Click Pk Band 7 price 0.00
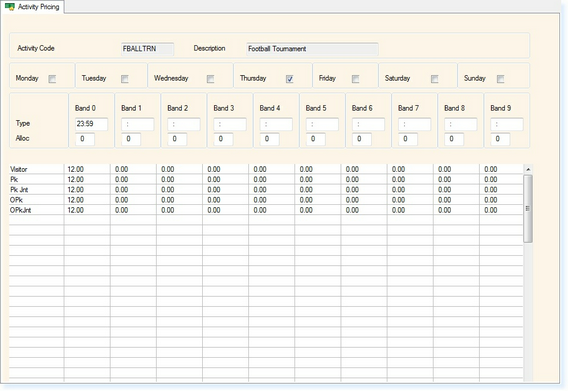 (x=398, y=179)
